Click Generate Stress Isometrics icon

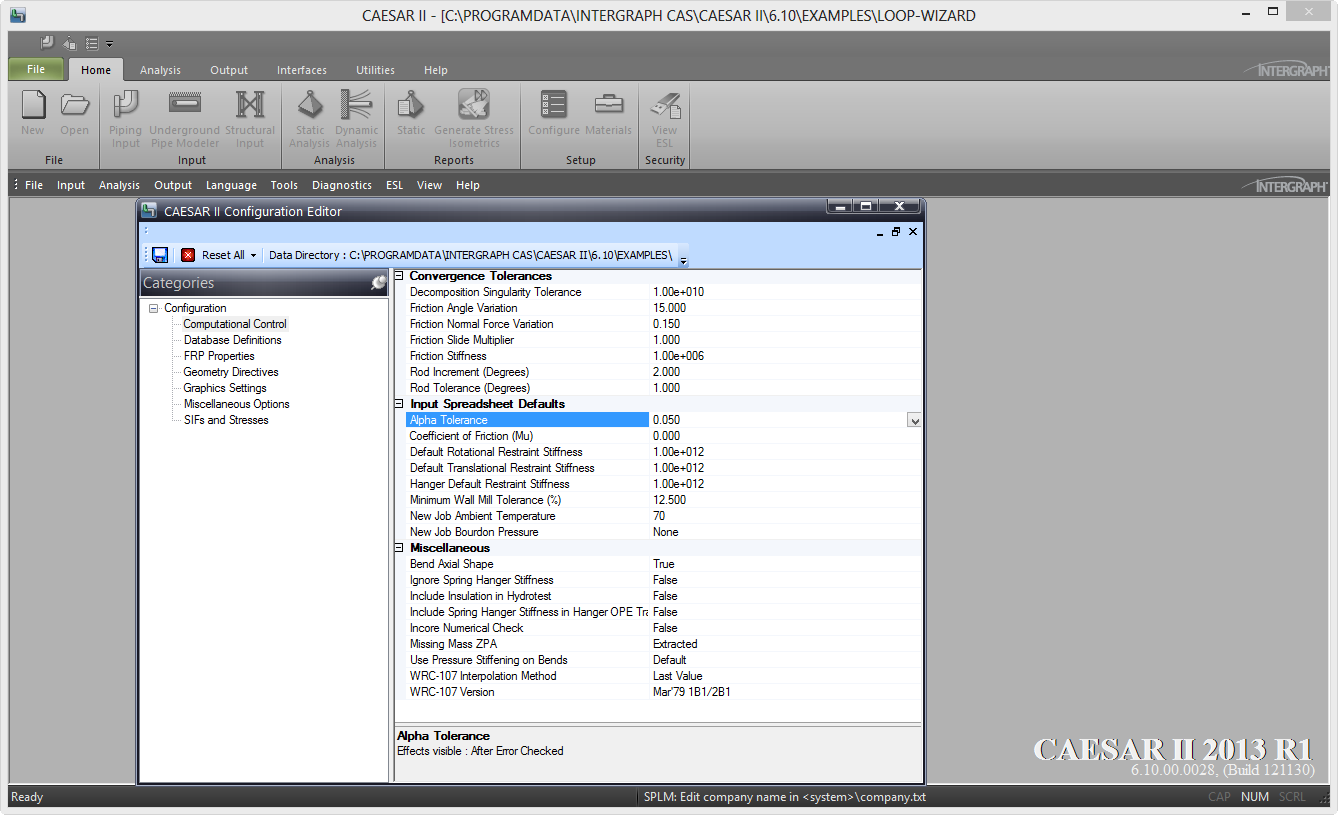click(474, 105)
